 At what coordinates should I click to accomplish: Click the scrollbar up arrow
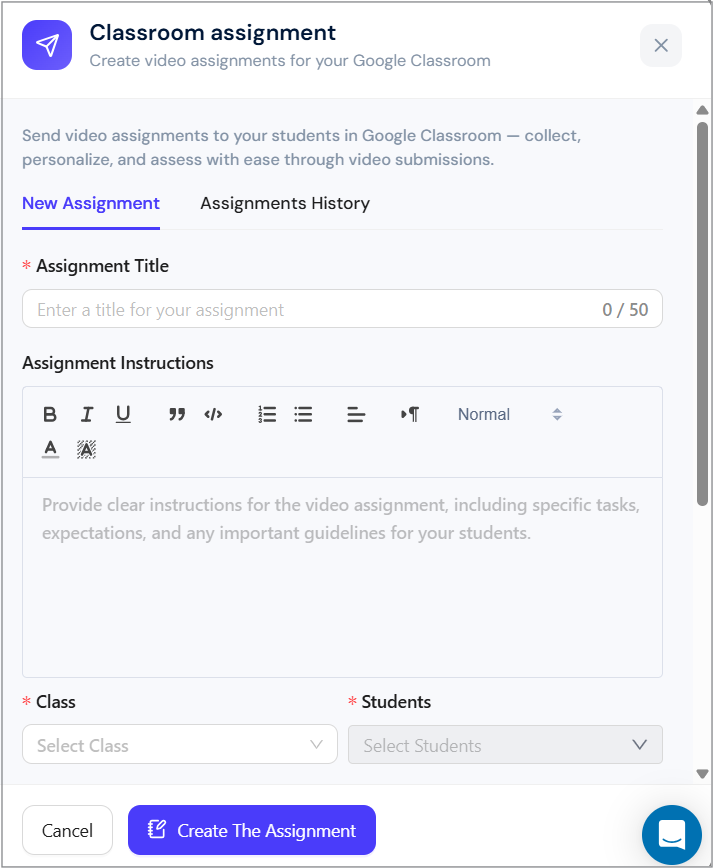point(702,110)
